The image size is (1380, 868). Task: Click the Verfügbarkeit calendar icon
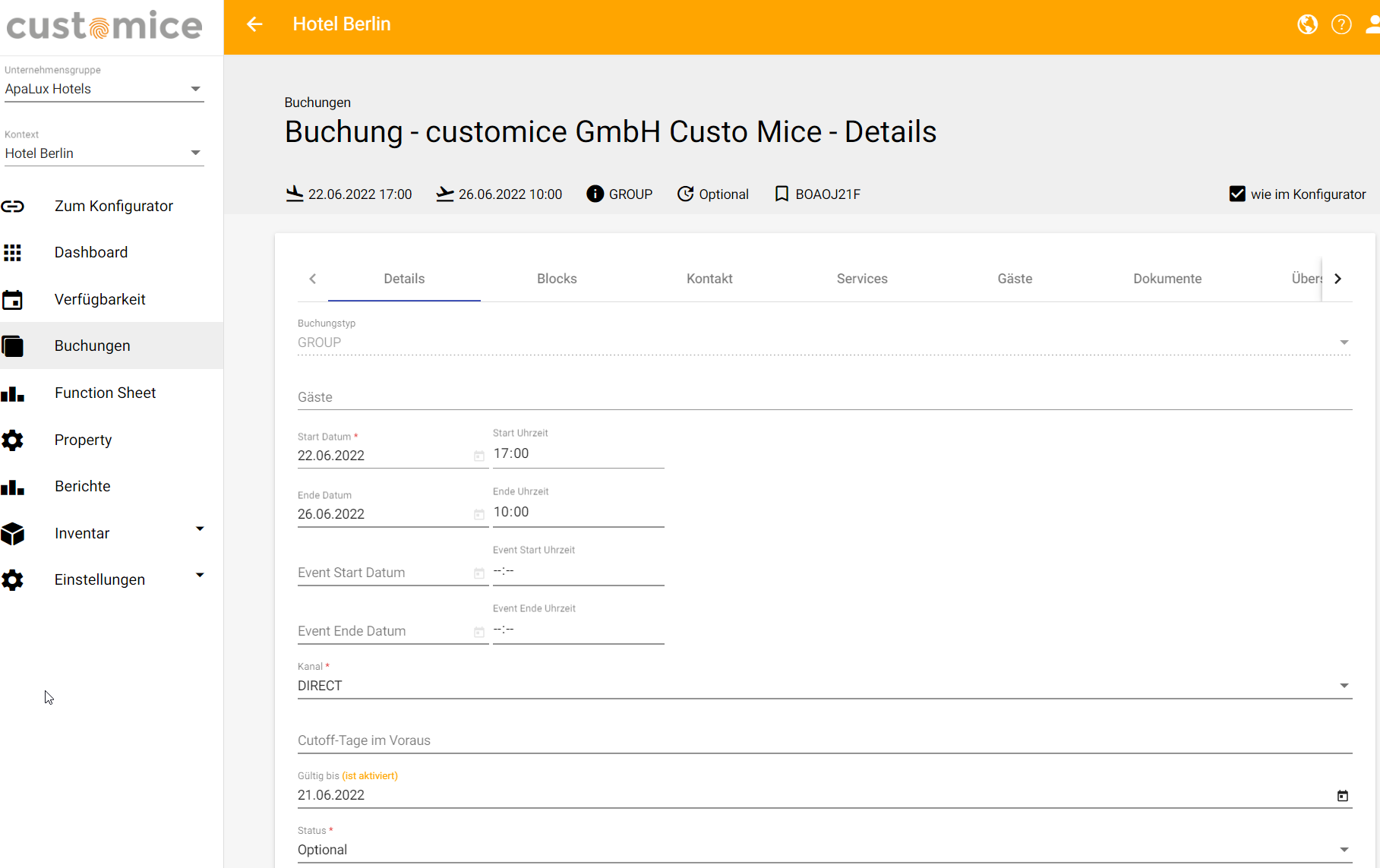click(x=13, y=300)
